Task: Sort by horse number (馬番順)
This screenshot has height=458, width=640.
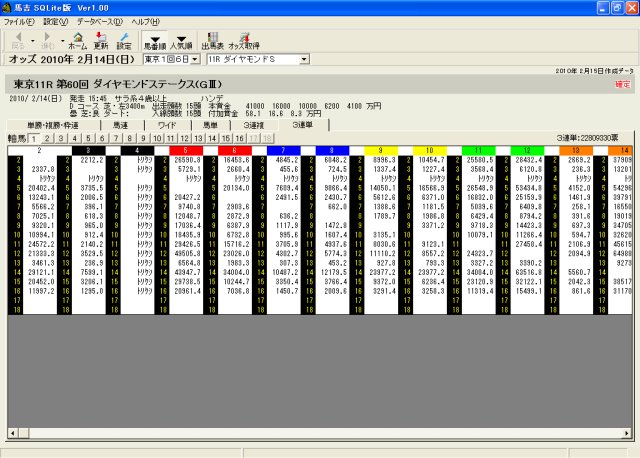Action: pyautogui.click(x=155, y=42)
